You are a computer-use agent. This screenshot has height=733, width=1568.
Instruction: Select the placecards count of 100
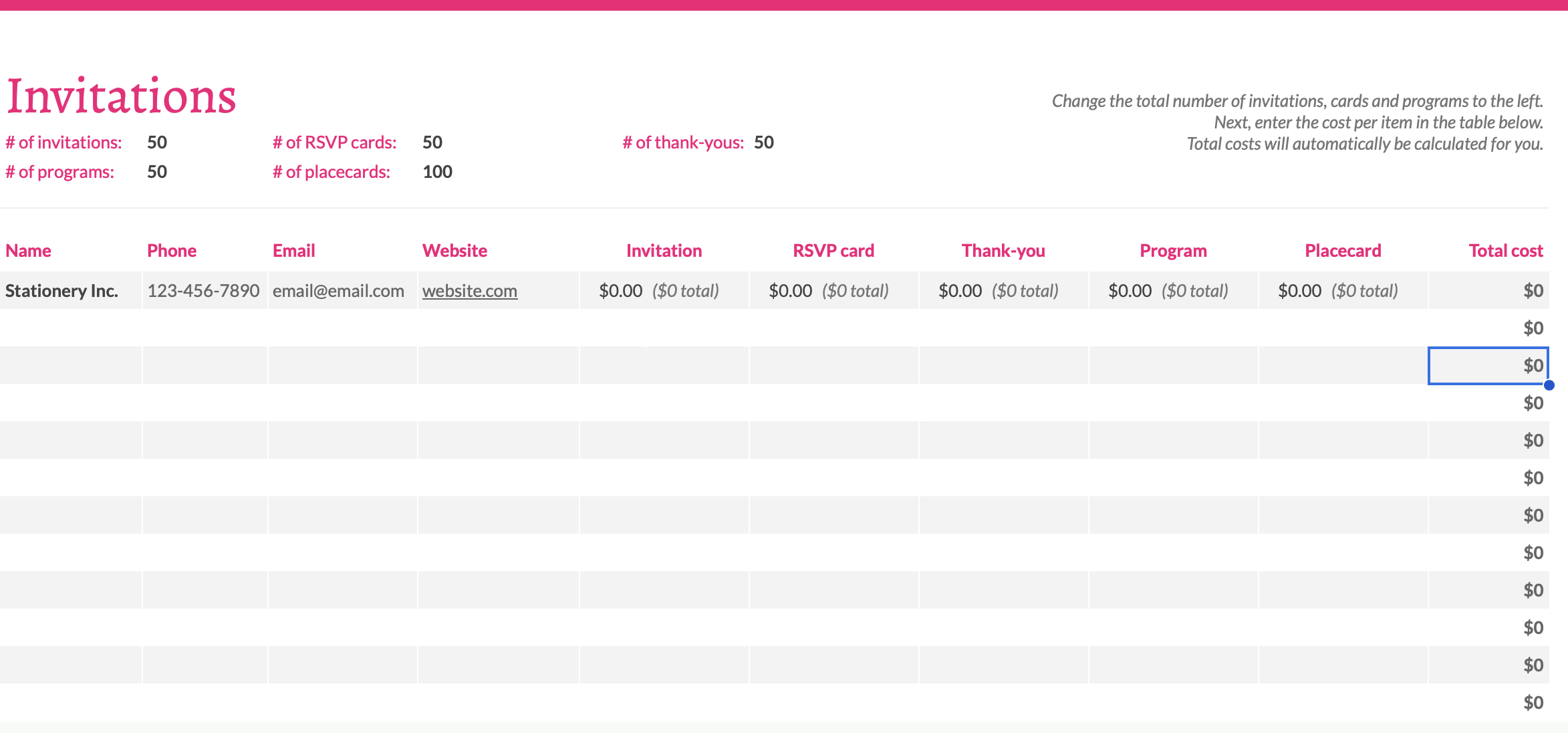tap(437, 172)
